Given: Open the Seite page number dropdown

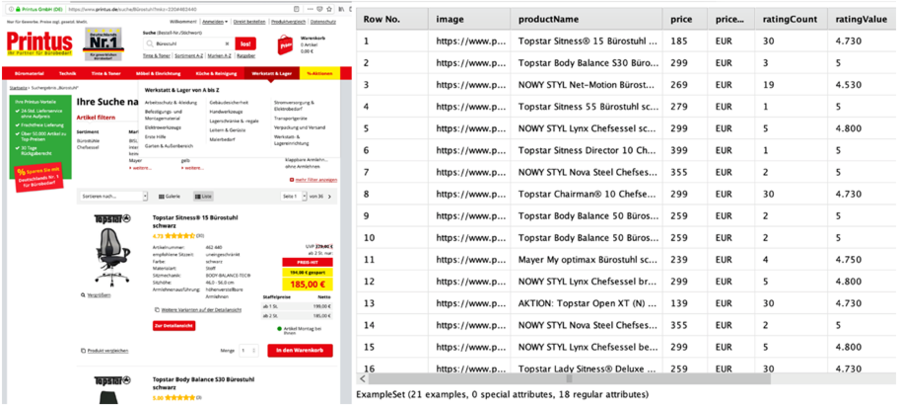Looking at the screenshot, I should (294, 196).
